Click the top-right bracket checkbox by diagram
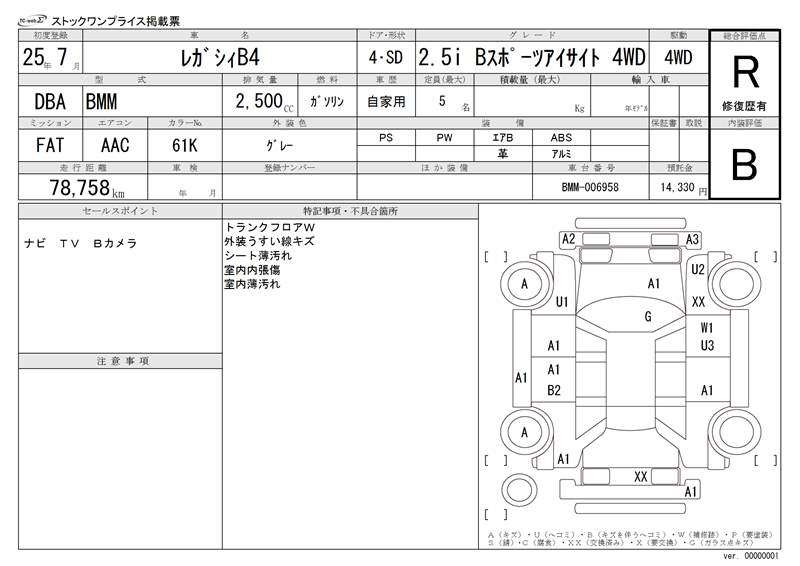Viewport: 800px width, 566px height. [x=765, y=257]
